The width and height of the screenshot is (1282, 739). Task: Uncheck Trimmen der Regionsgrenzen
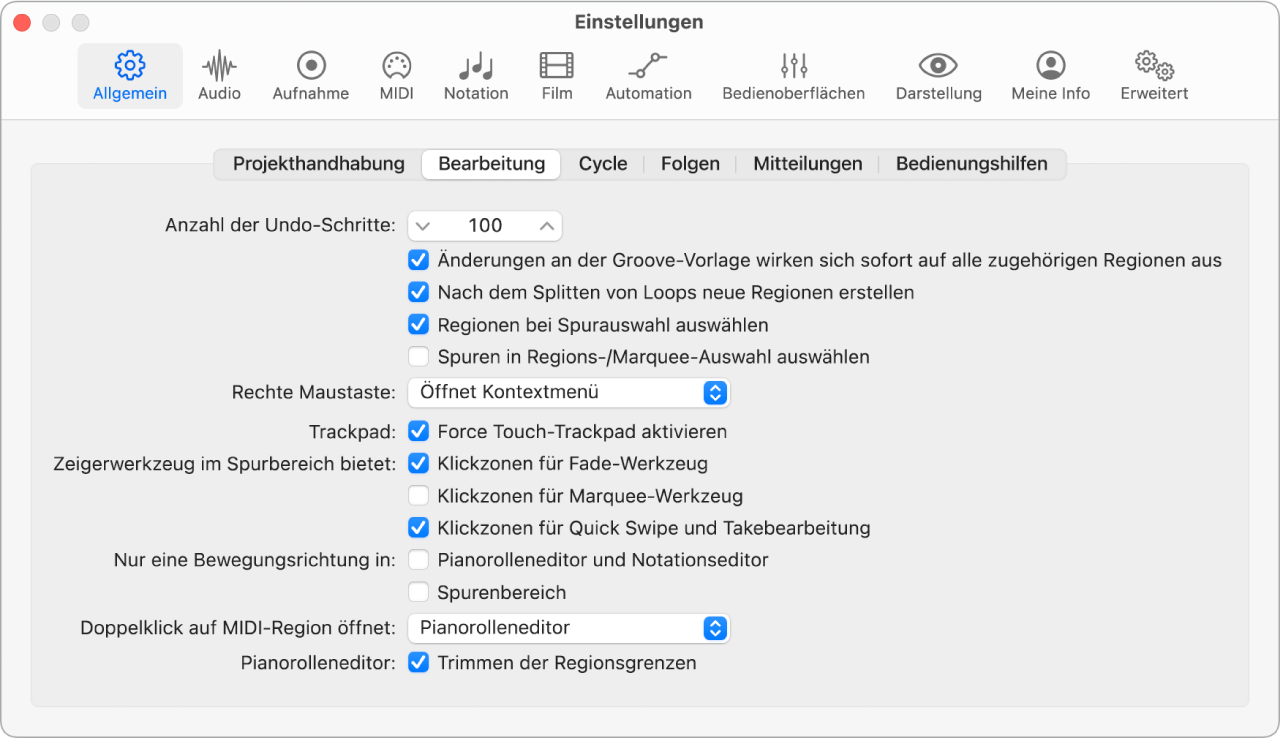pos(418,663)
